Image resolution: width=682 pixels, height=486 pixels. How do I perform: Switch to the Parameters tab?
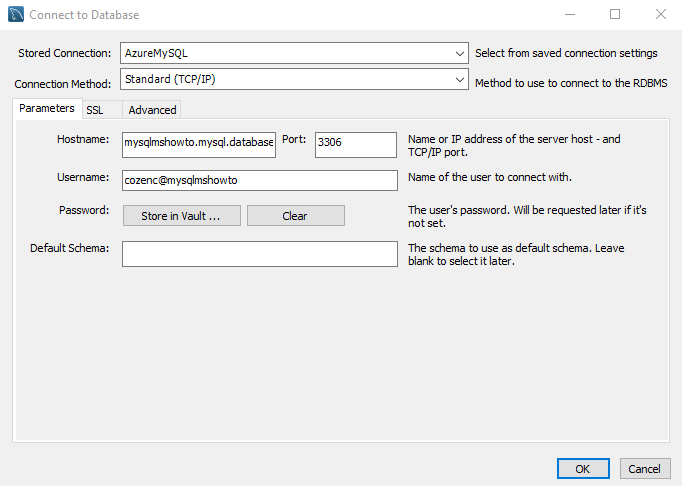click(47, 108)
